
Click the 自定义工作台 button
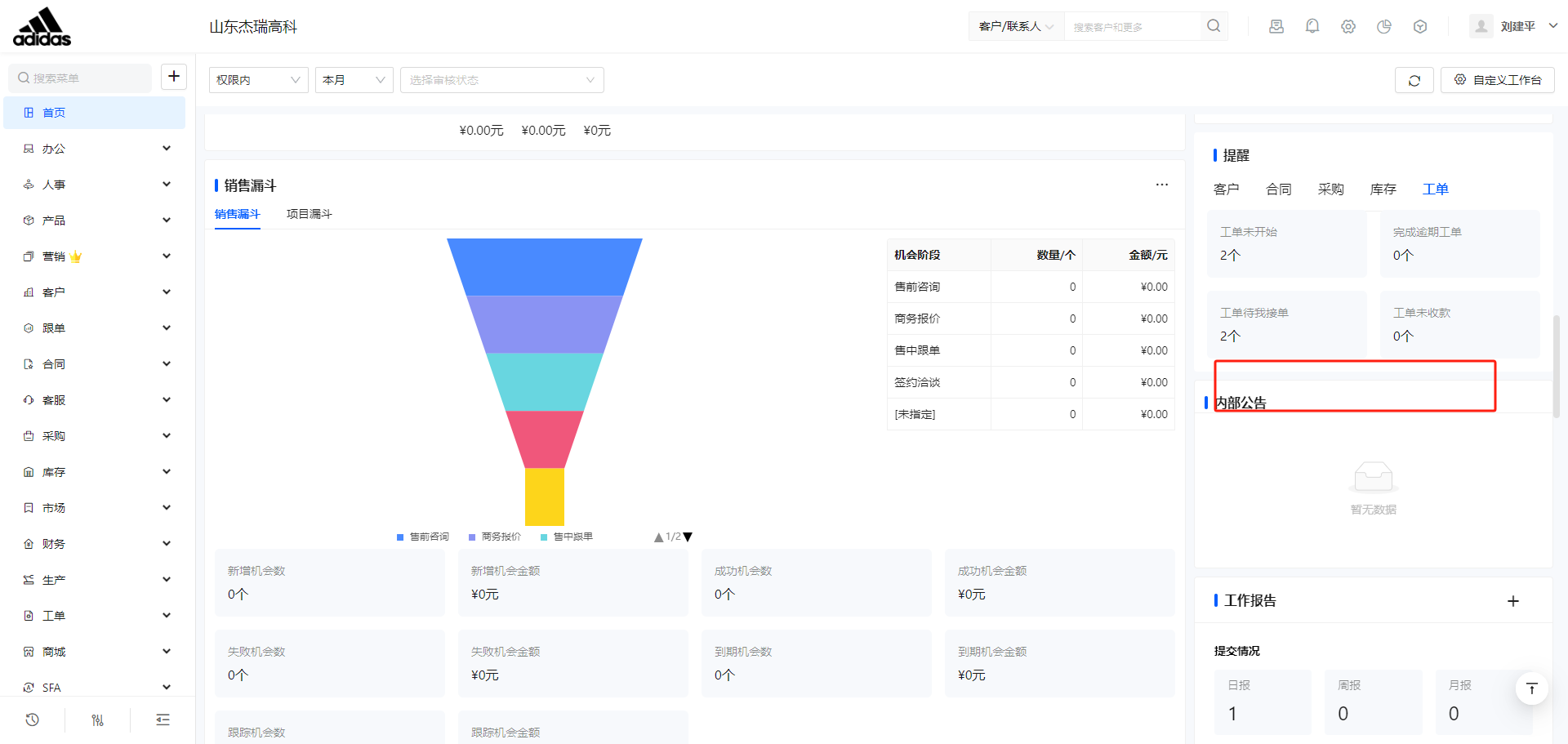(x=1498, y=80)
